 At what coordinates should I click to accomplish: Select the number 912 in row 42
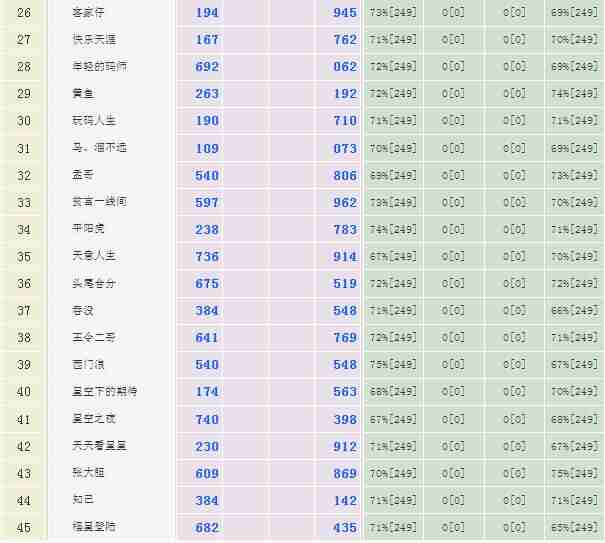click(x=344, y=446)
